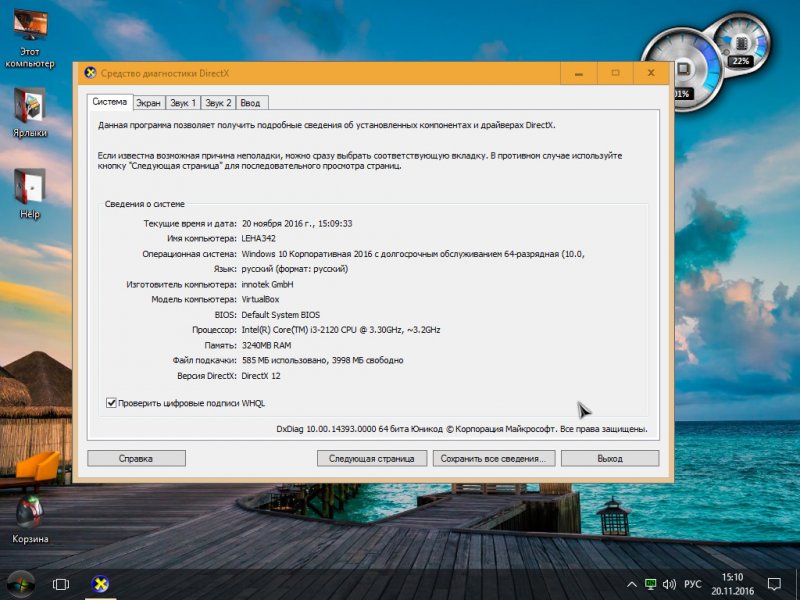Click the DirectX version value DirectX 12
The height and width of the screenshot is (600, 800).
point(261,376)
